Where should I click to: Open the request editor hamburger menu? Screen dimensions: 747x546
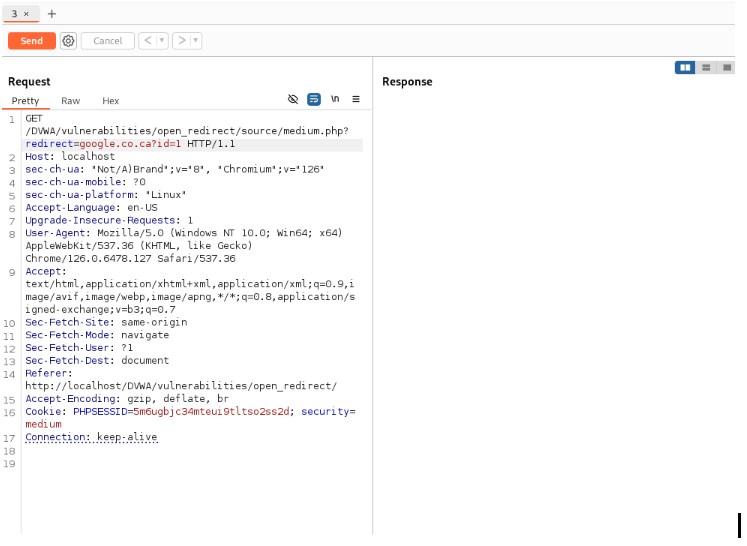(355, 100)
